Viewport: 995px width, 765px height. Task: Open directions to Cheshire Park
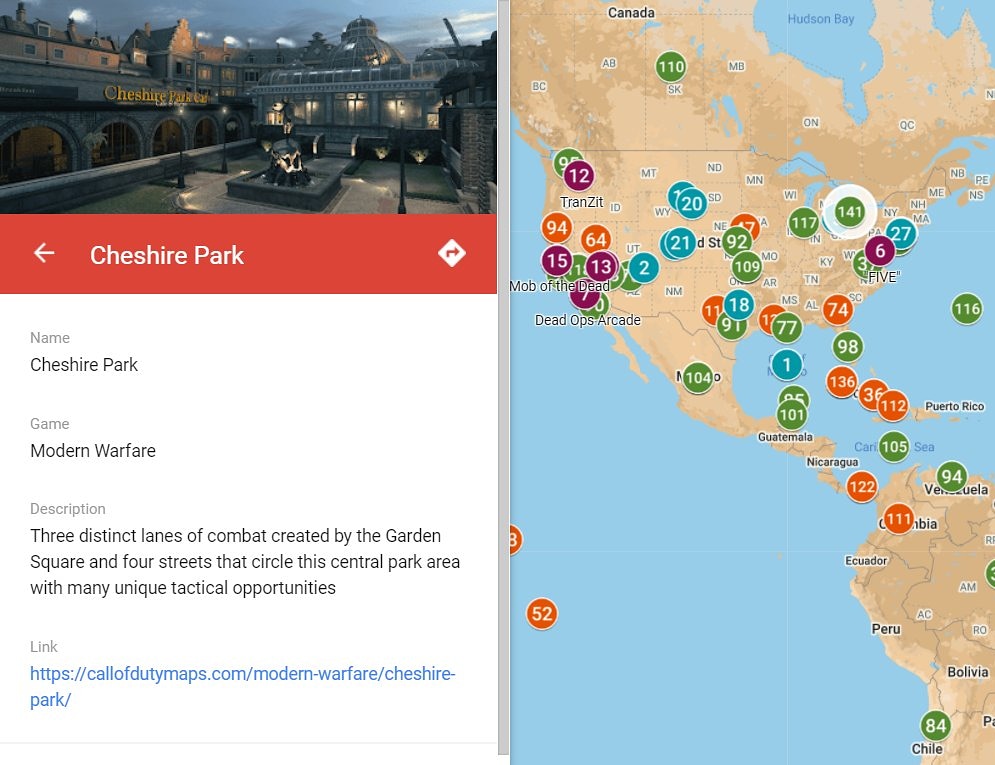452,253
